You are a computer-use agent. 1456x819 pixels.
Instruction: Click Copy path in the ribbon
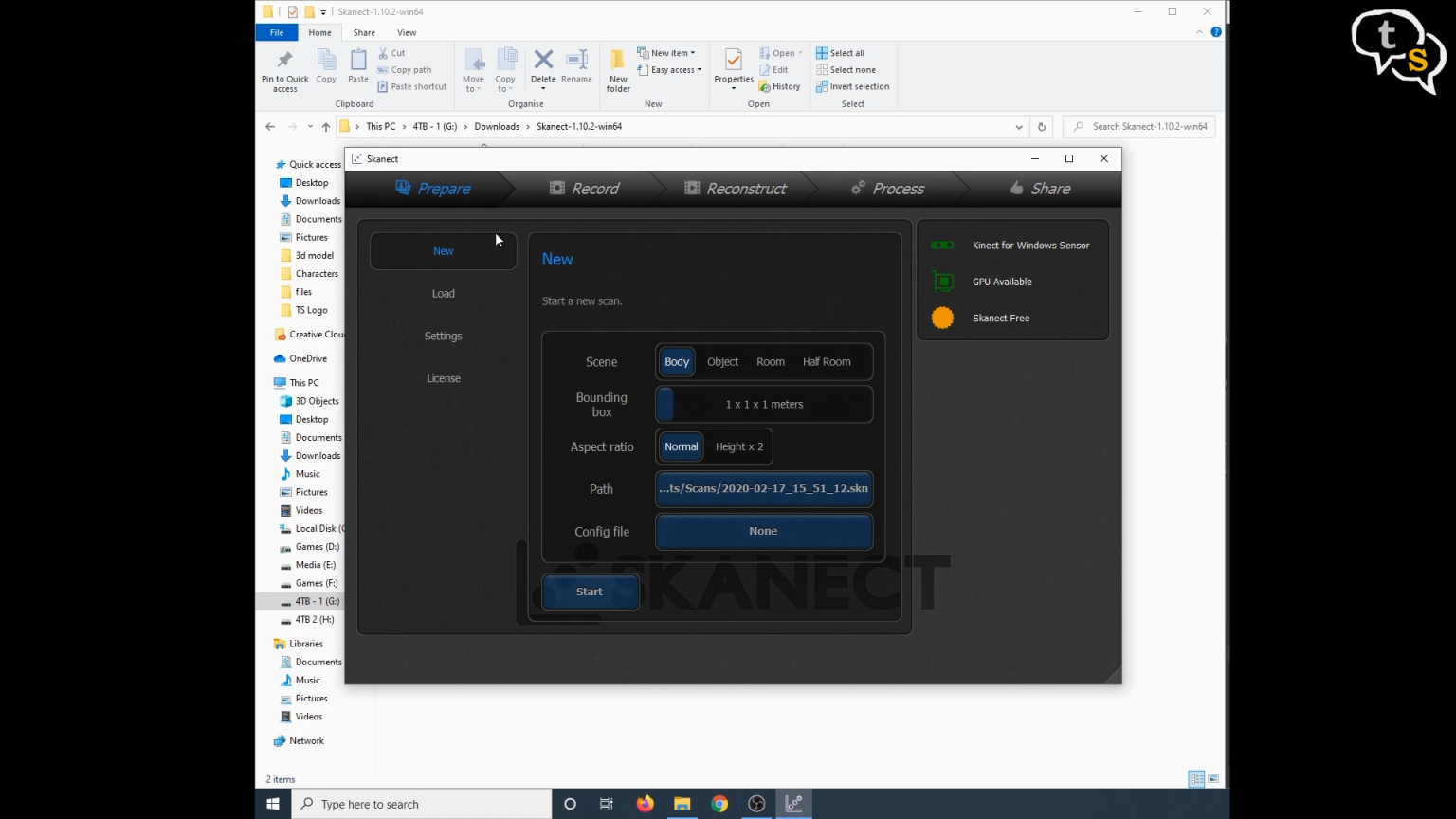click(x=405, y=70)
